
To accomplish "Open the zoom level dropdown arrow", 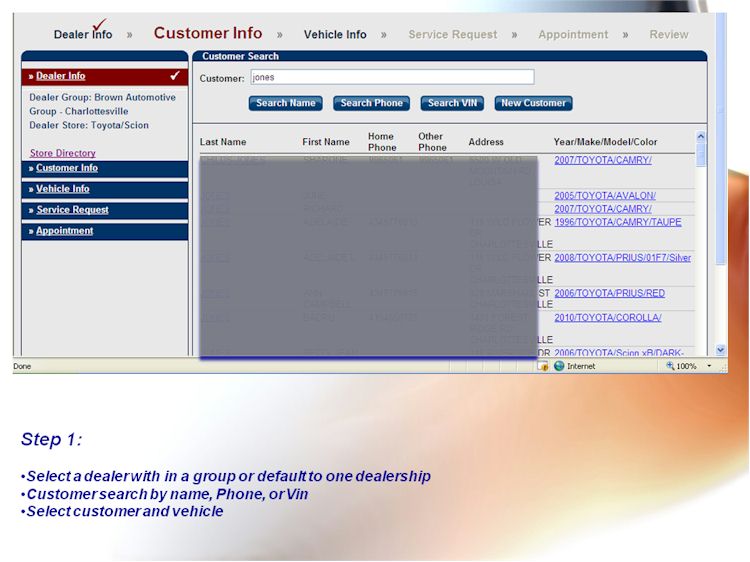I will [709, 366].
